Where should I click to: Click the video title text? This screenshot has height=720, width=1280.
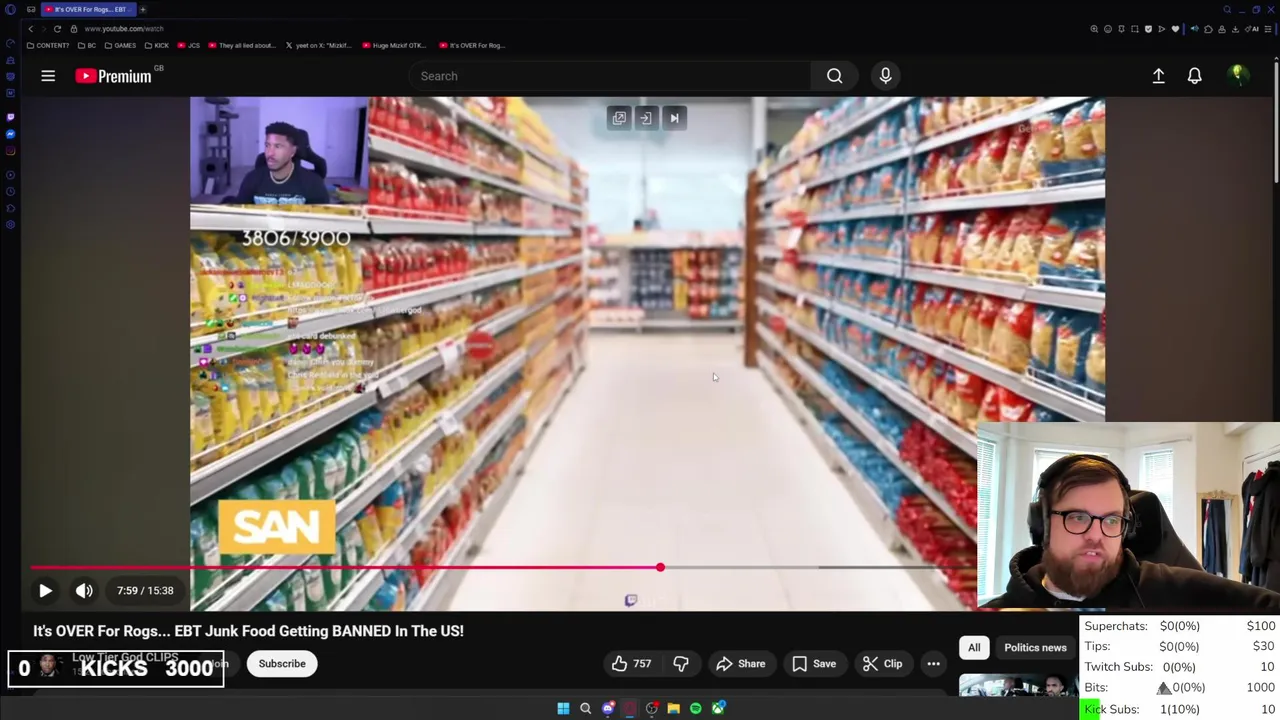tap(248, 631)
